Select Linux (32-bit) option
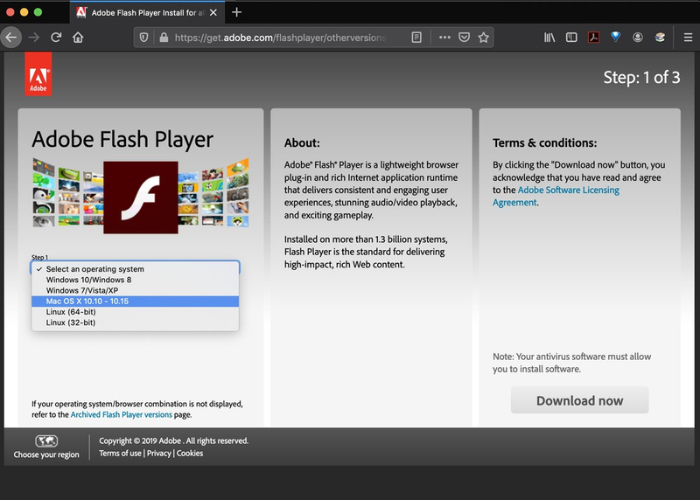Screen dimensions: 700x500 (135, 322)
